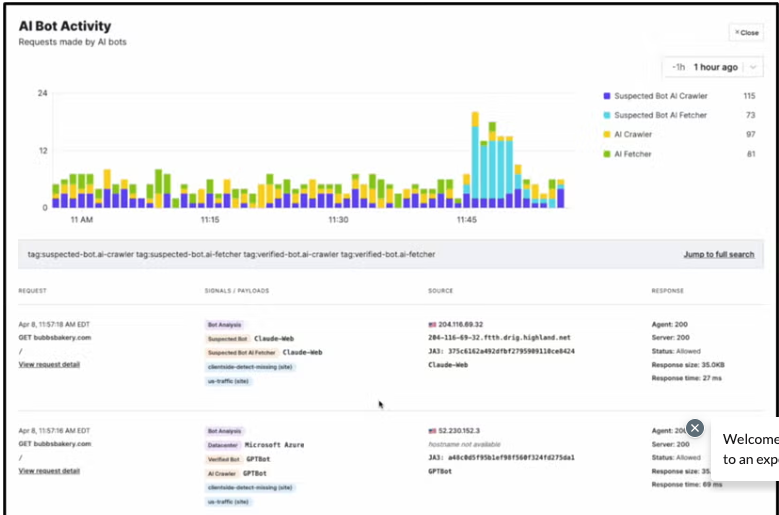Dismiss the Welcome popup with its X button
Screen dimensions: 779x515
pyautogui.click(x=695, y=428)
